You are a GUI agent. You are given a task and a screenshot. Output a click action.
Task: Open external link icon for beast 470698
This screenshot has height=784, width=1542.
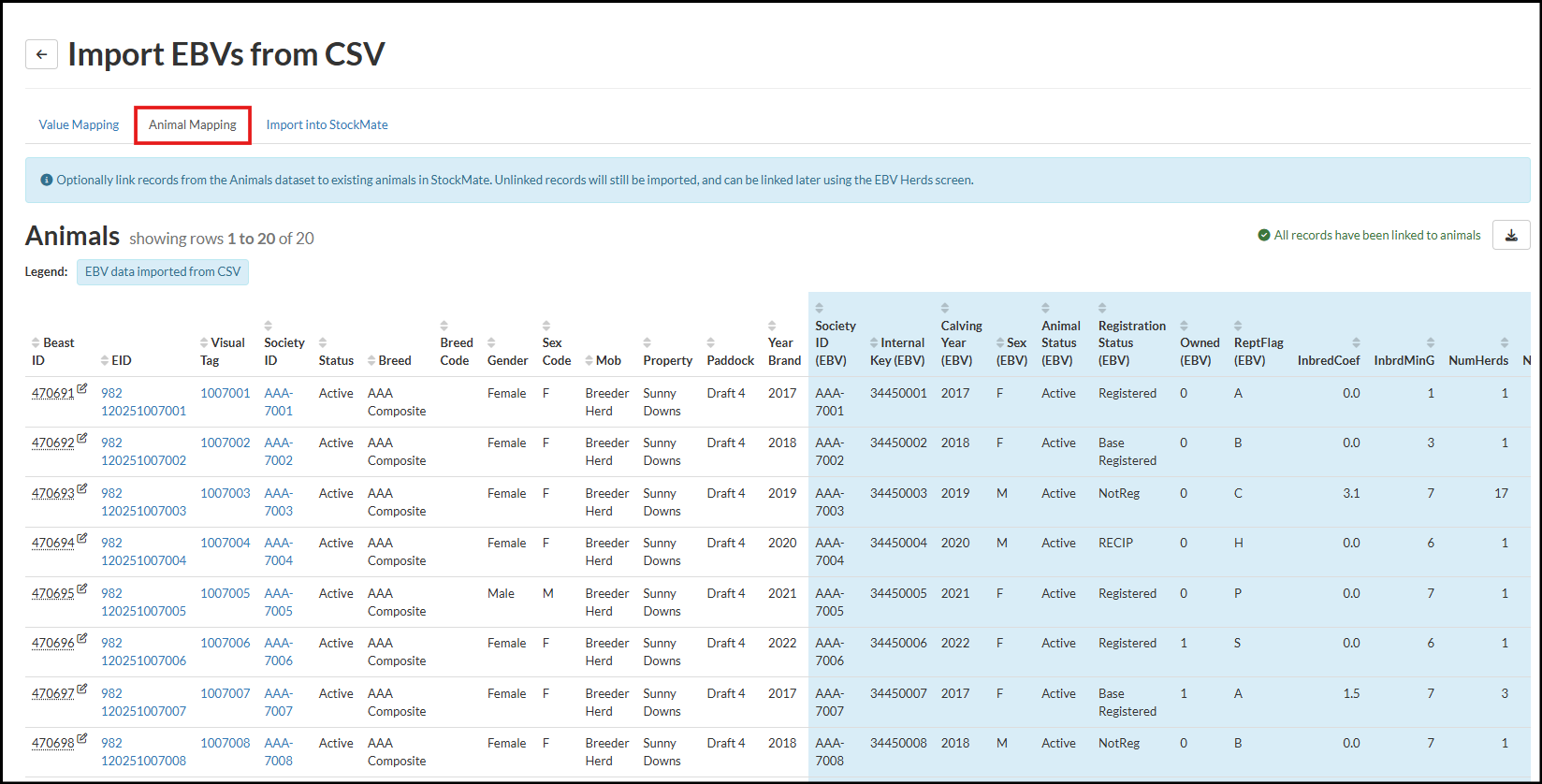pyautogui.click(x=82, y=738)
